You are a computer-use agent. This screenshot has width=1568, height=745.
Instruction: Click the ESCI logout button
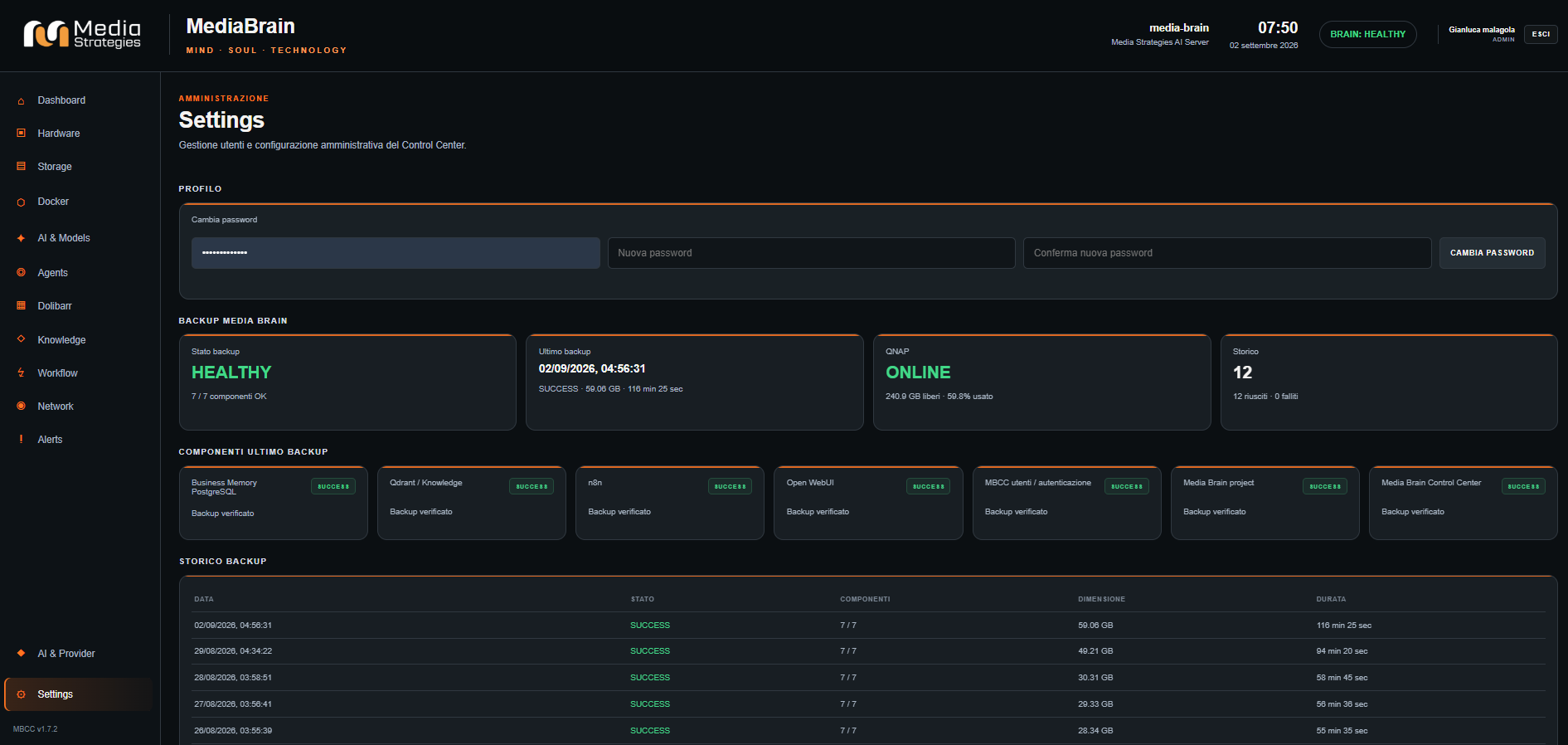1541,34
